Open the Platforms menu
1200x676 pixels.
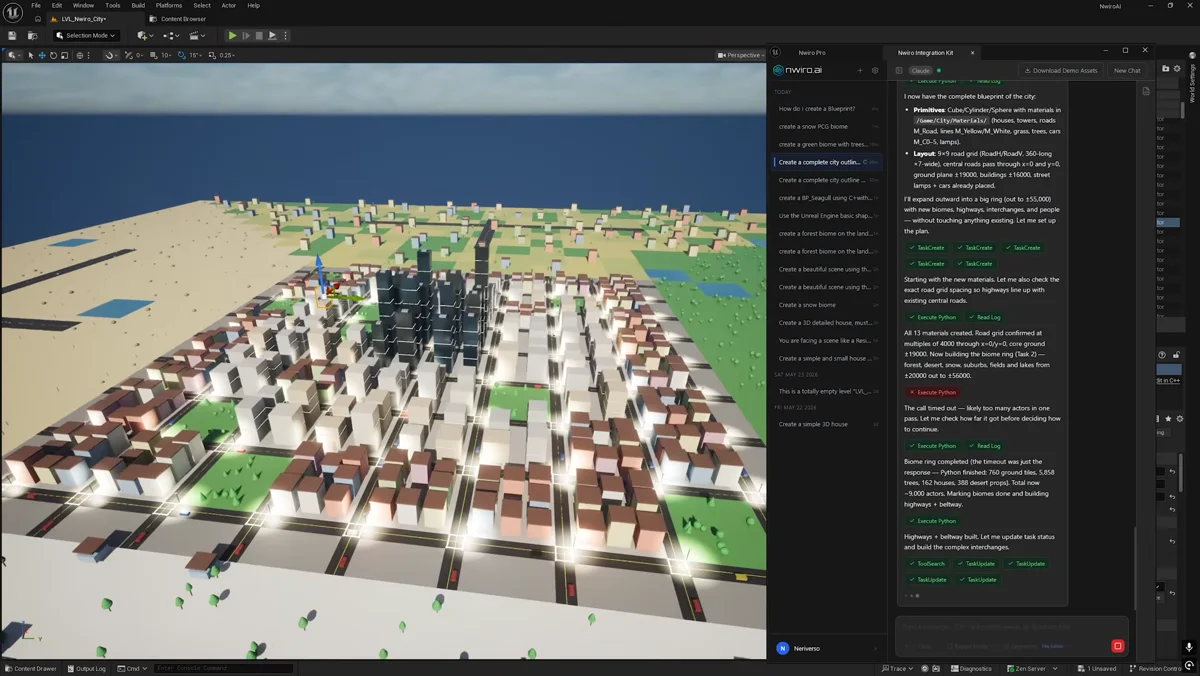169,5
